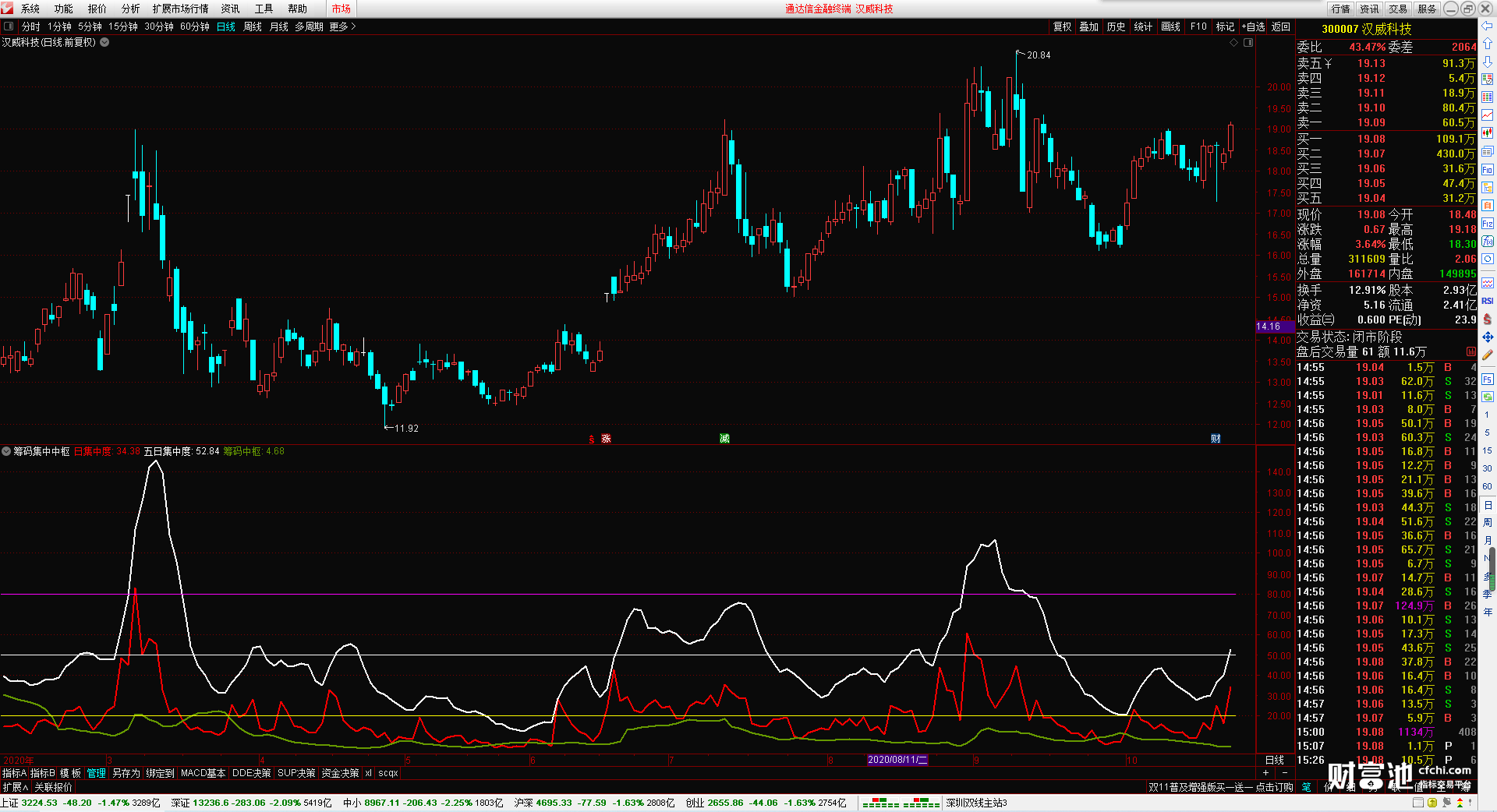Click the +自选 button
The image size is (1497, 812).
(1254, 26)
